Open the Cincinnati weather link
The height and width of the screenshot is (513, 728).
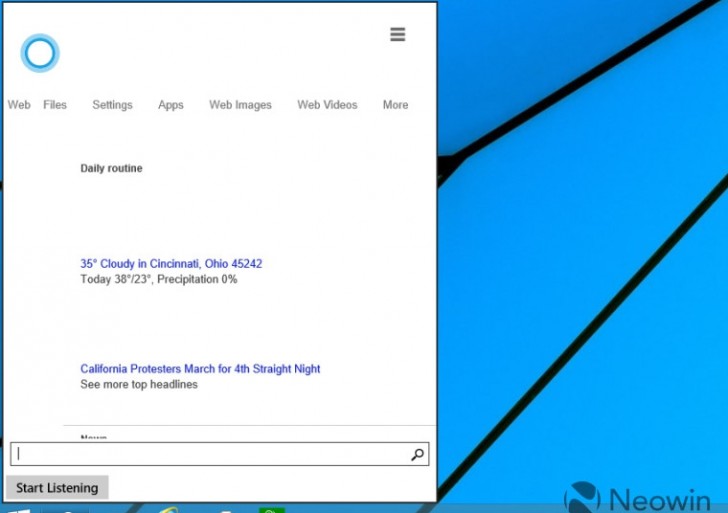[171, 264]
